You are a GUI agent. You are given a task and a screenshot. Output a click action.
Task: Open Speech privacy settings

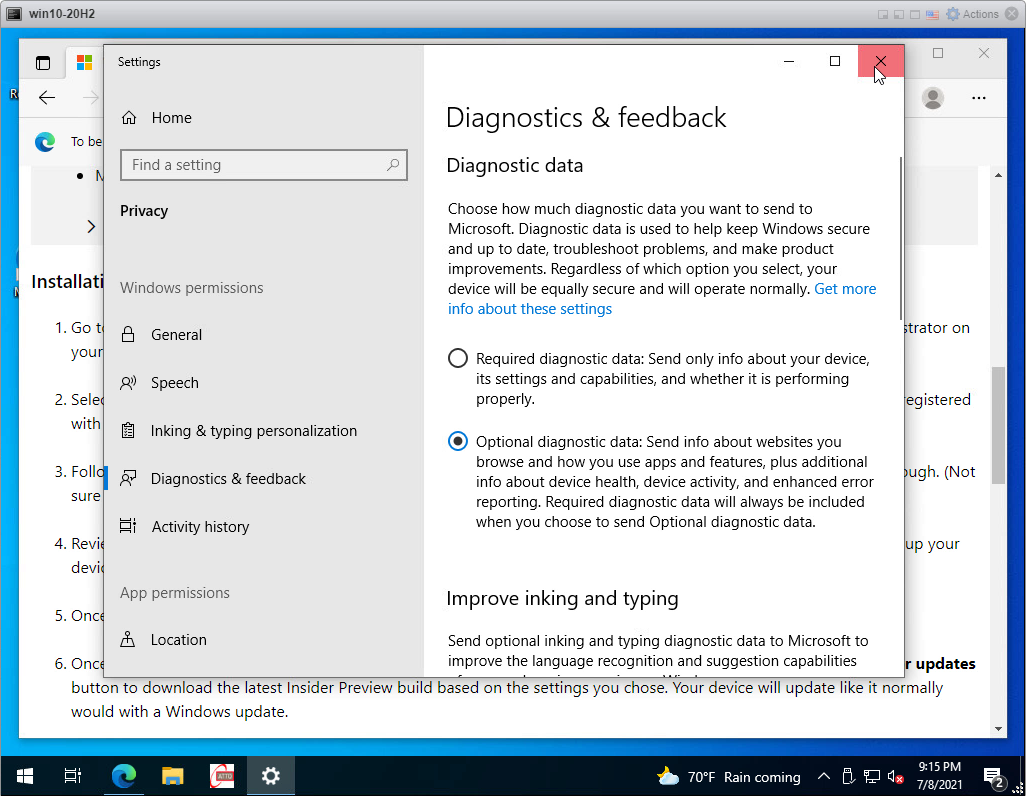click(x=160, y=383)
